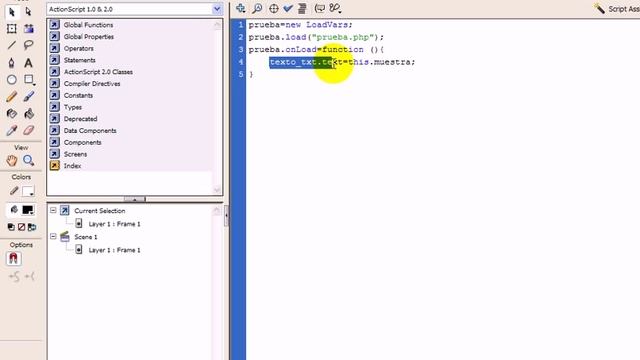
Task: Select the Lasso tool
Action: tap(29, 45)
